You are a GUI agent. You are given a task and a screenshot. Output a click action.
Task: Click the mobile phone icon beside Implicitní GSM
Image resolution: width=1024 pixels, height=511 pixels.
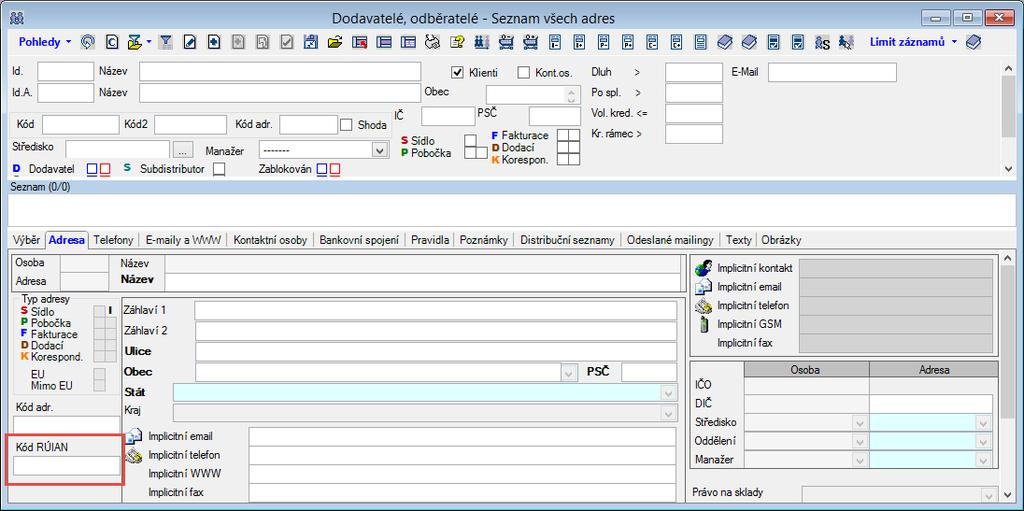coord(704,324)
